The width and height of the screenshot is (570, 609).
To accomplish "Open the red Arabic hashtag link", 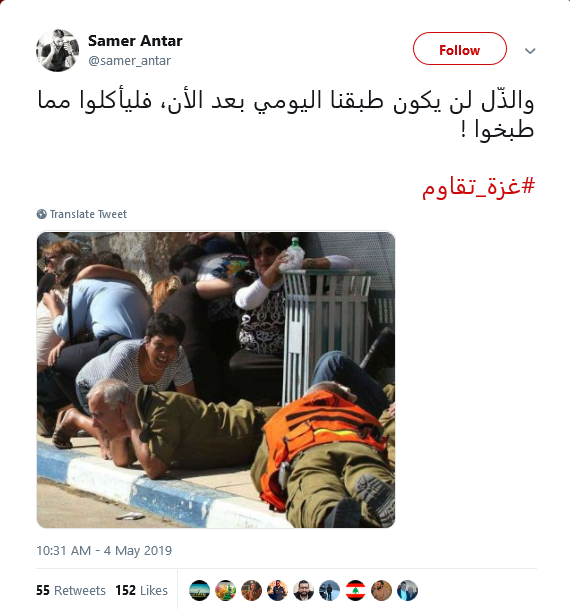I will [x=478, y=187].
